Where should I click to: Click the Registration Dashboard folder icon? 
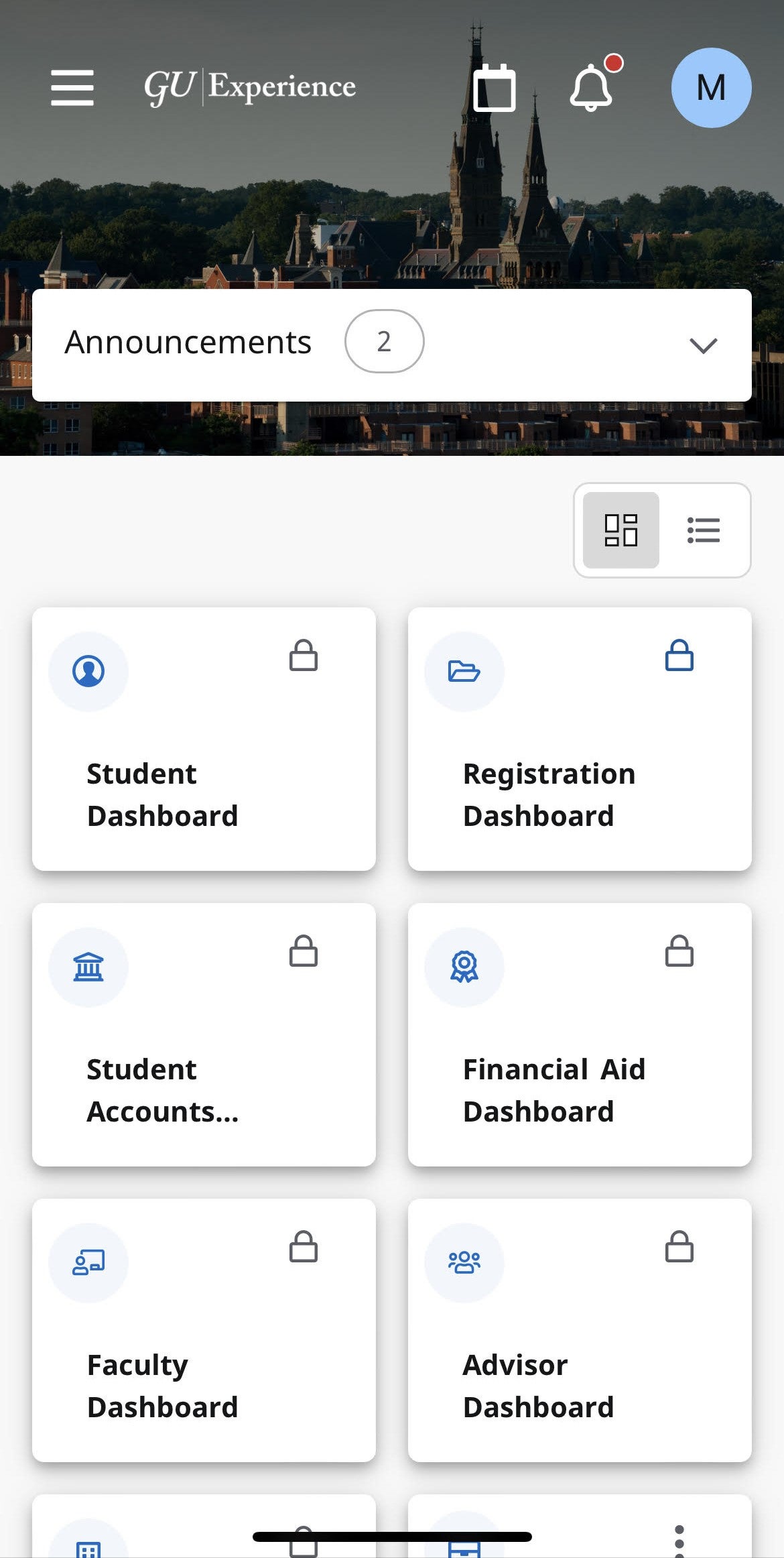464,671
